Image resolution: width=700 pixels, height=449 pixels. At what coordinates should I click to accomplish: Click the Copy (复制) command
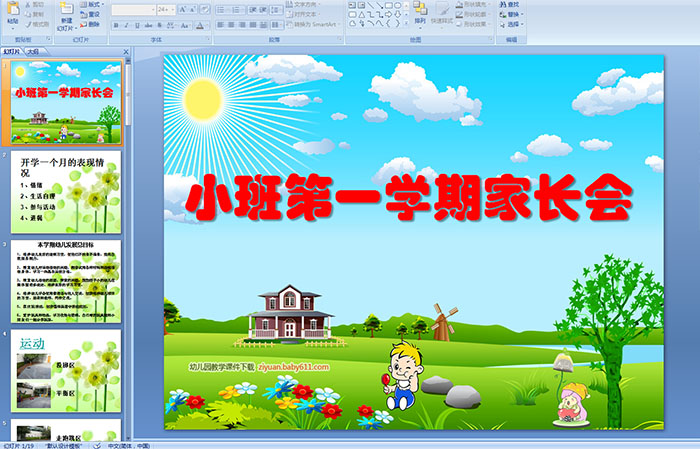click(x=34, y=14)
